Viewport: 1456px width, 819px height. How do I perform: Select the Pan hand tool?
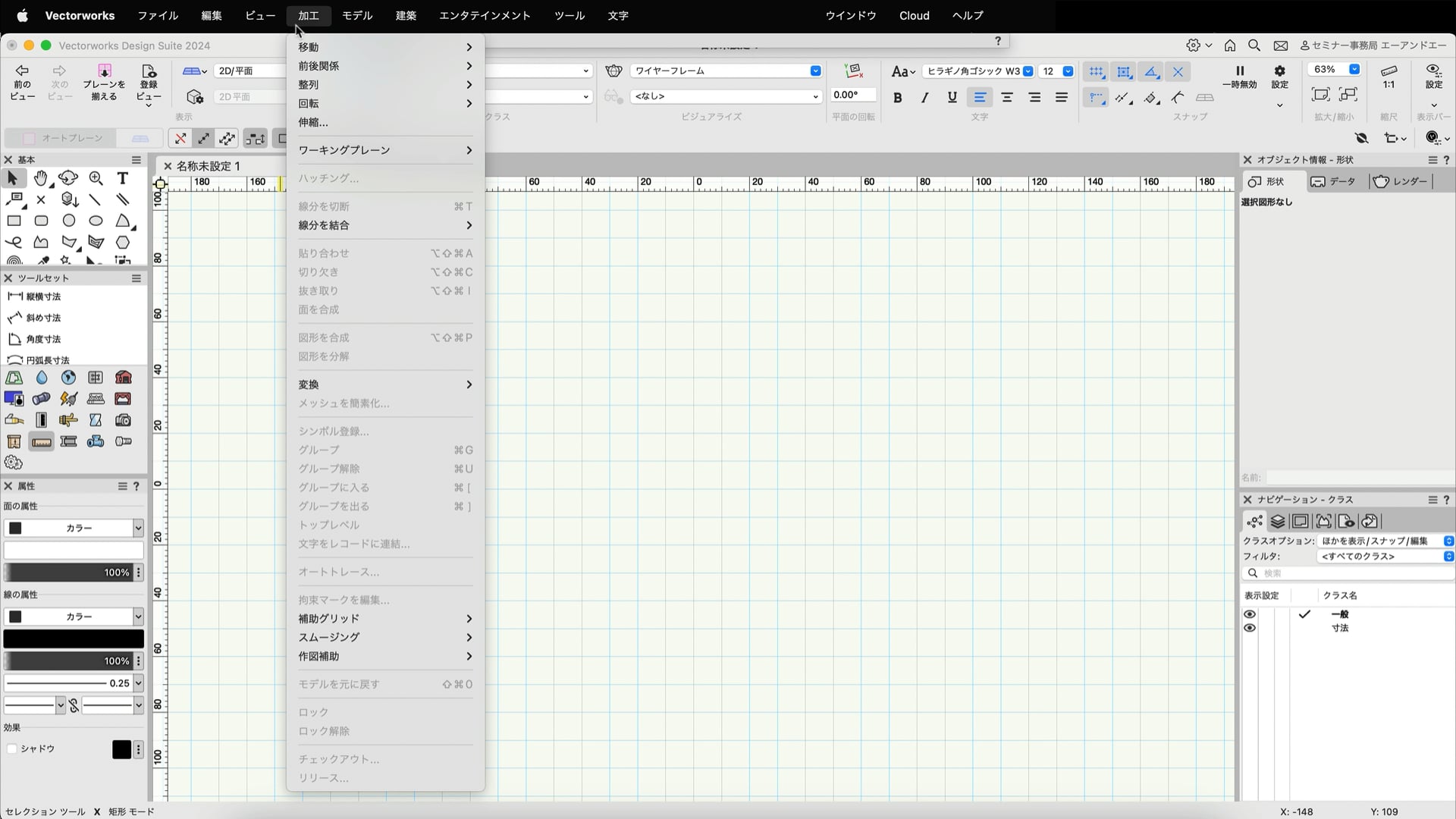tap(41, 178)
